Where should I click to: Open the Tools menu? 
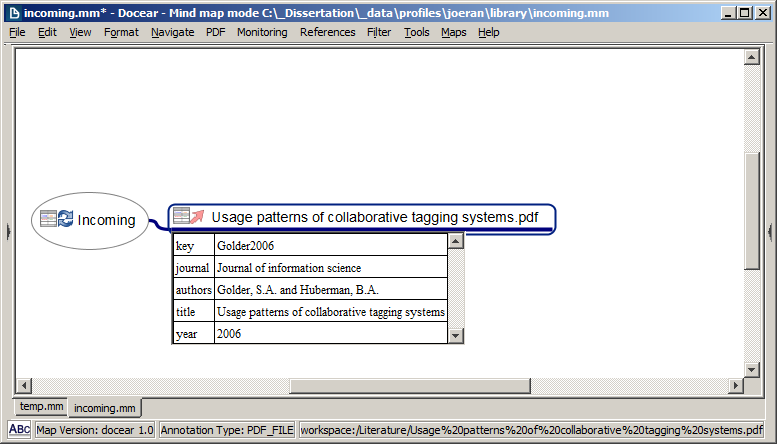click(x=416, y=32)
